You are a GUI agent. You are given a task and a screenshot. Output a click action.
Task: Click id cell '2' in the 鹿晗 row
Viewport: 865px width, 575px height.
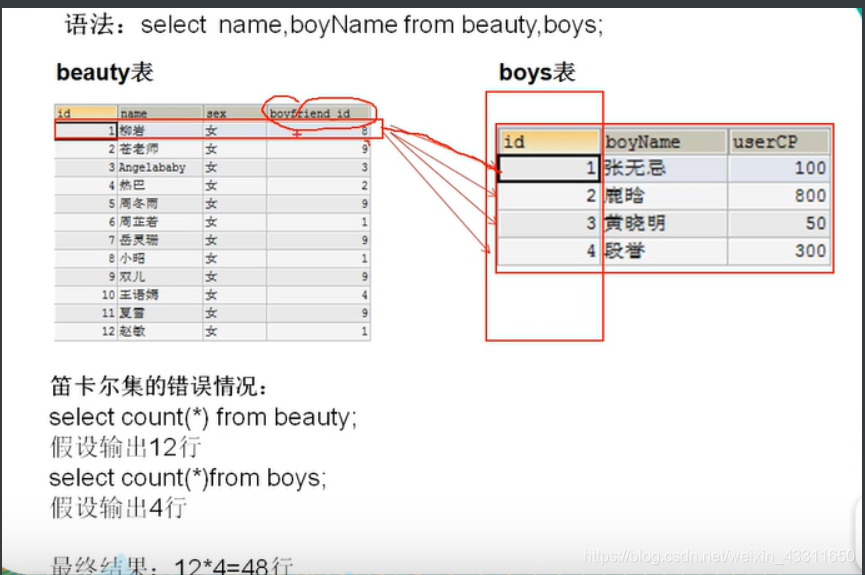[x=549, y=196]
